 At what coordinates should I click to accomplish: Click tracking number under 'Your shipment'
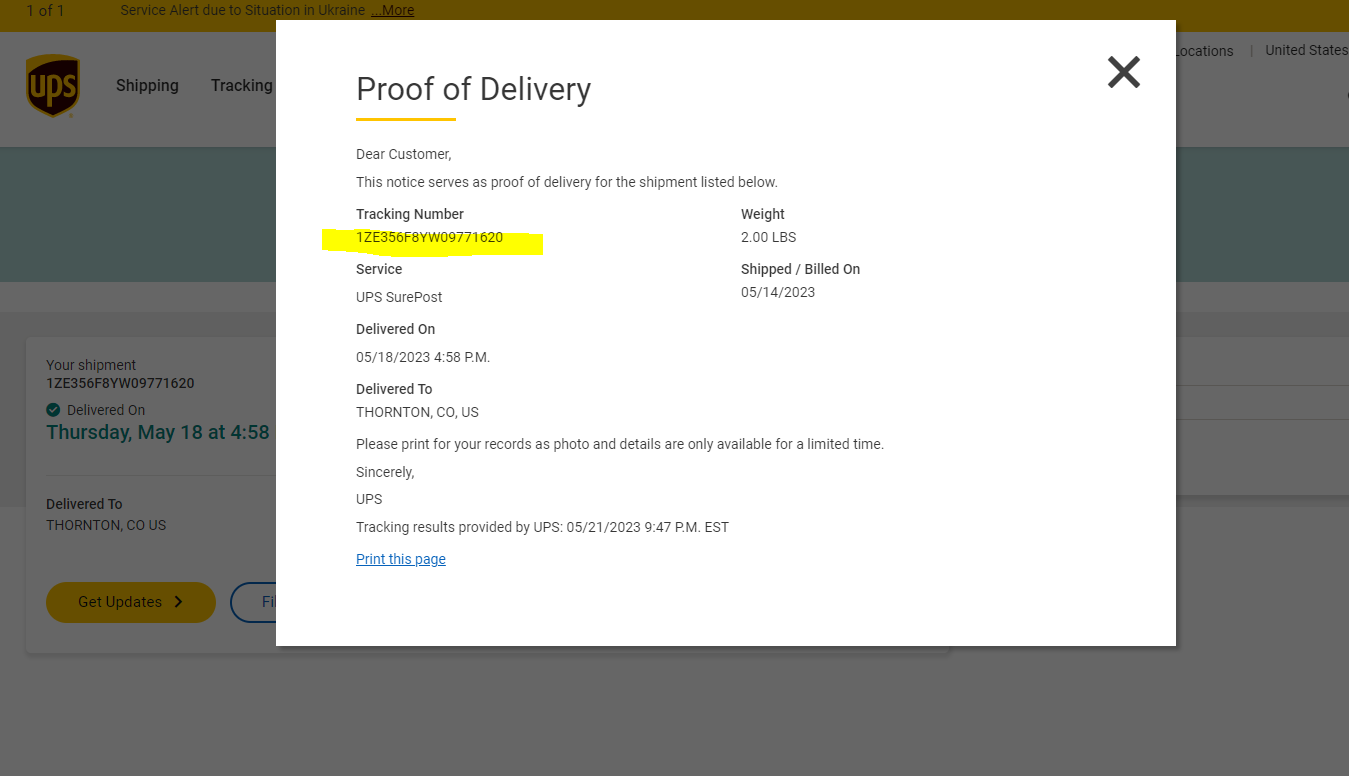(x=120, y=383)
